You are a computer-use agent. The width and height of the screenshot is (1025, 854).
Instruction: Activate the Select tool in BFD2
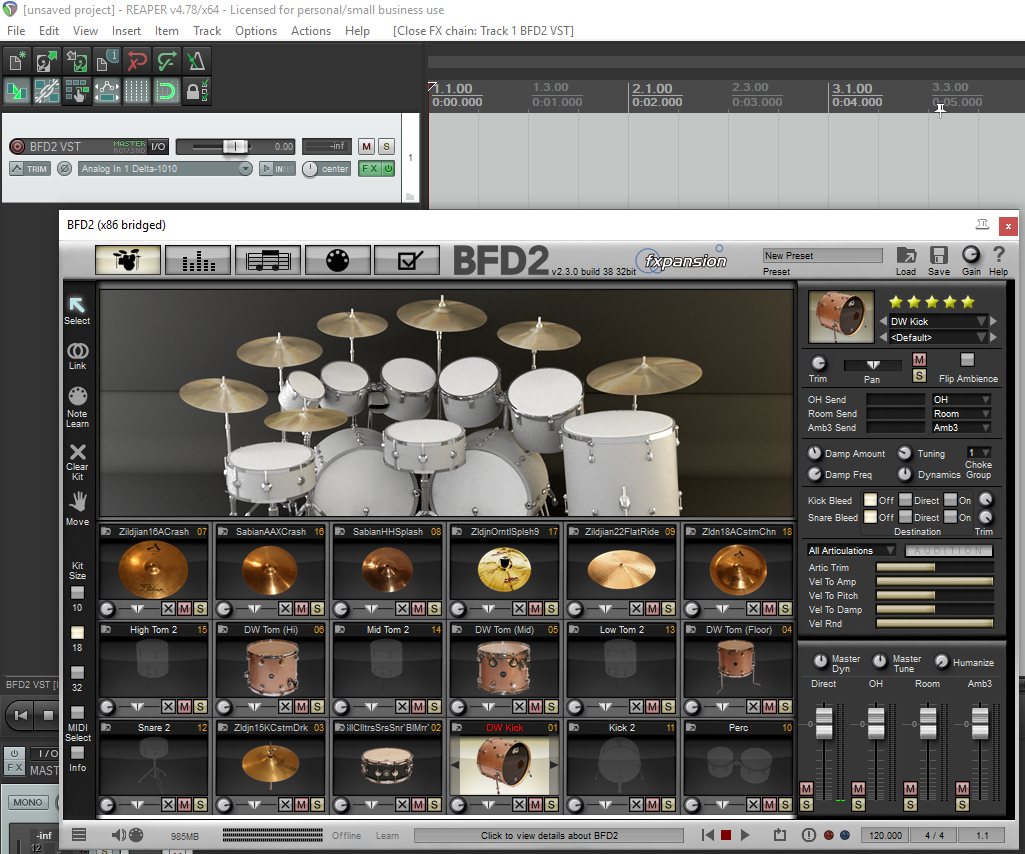pos(77,310)
